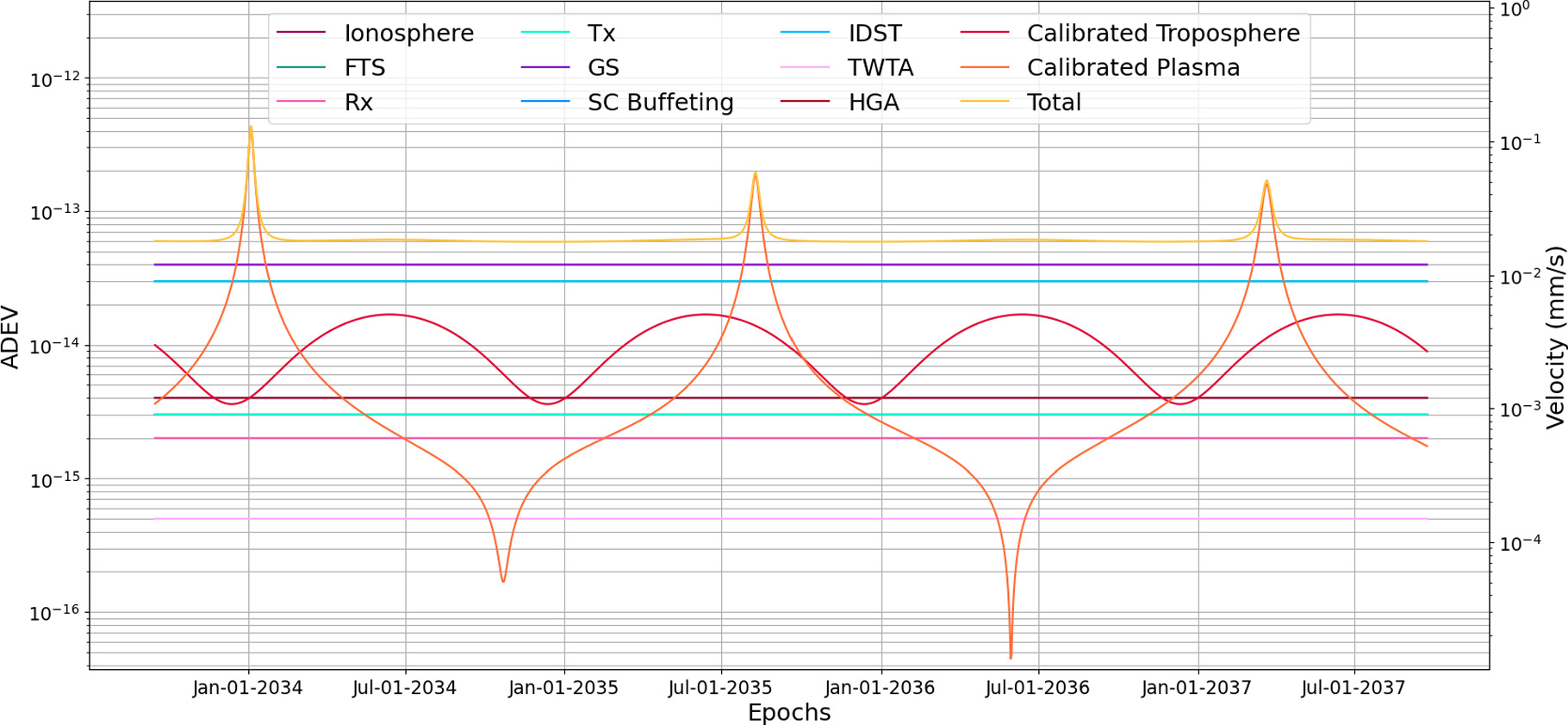The image size is (1568, 725).
Task: Click the TWTA legend color swatch
Action: pyautogui.click(x=805, y=67)
